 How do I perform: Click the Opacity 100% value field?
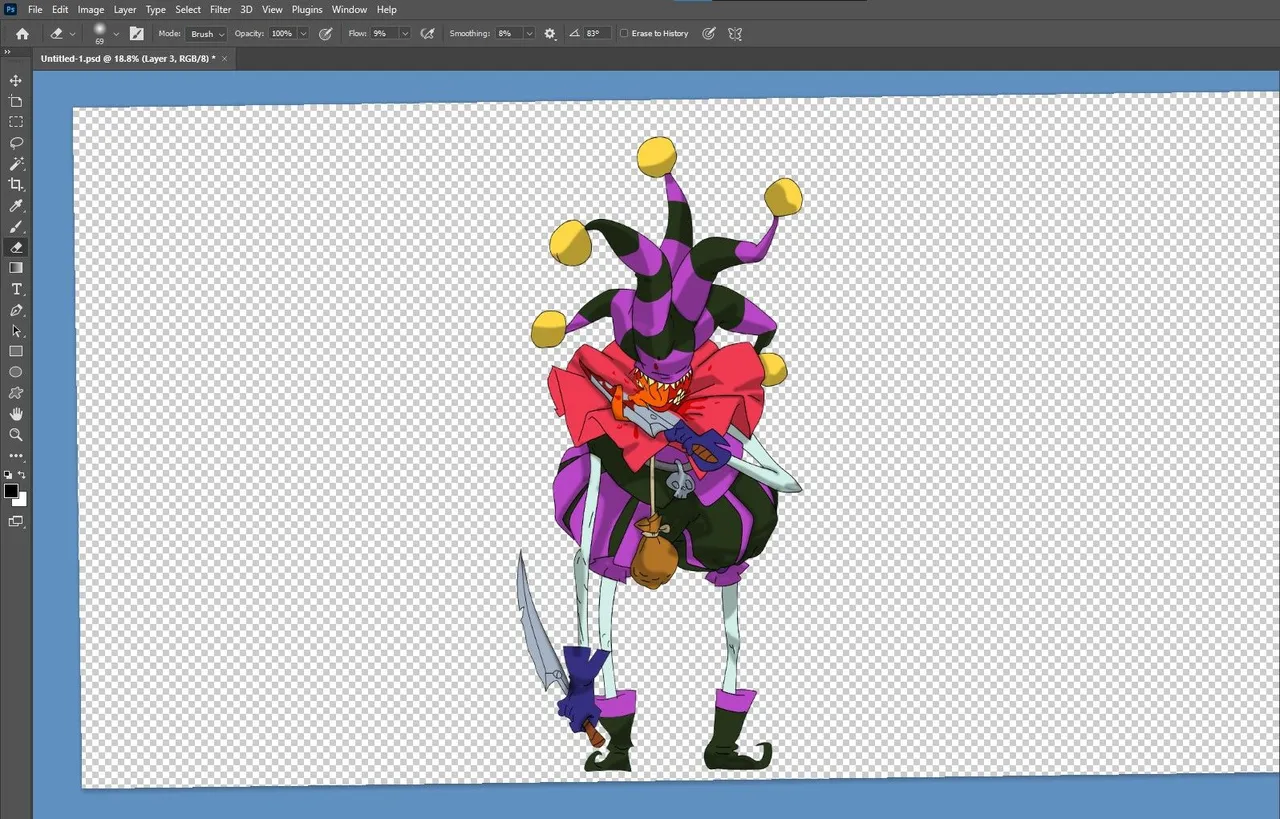(282, 33)
